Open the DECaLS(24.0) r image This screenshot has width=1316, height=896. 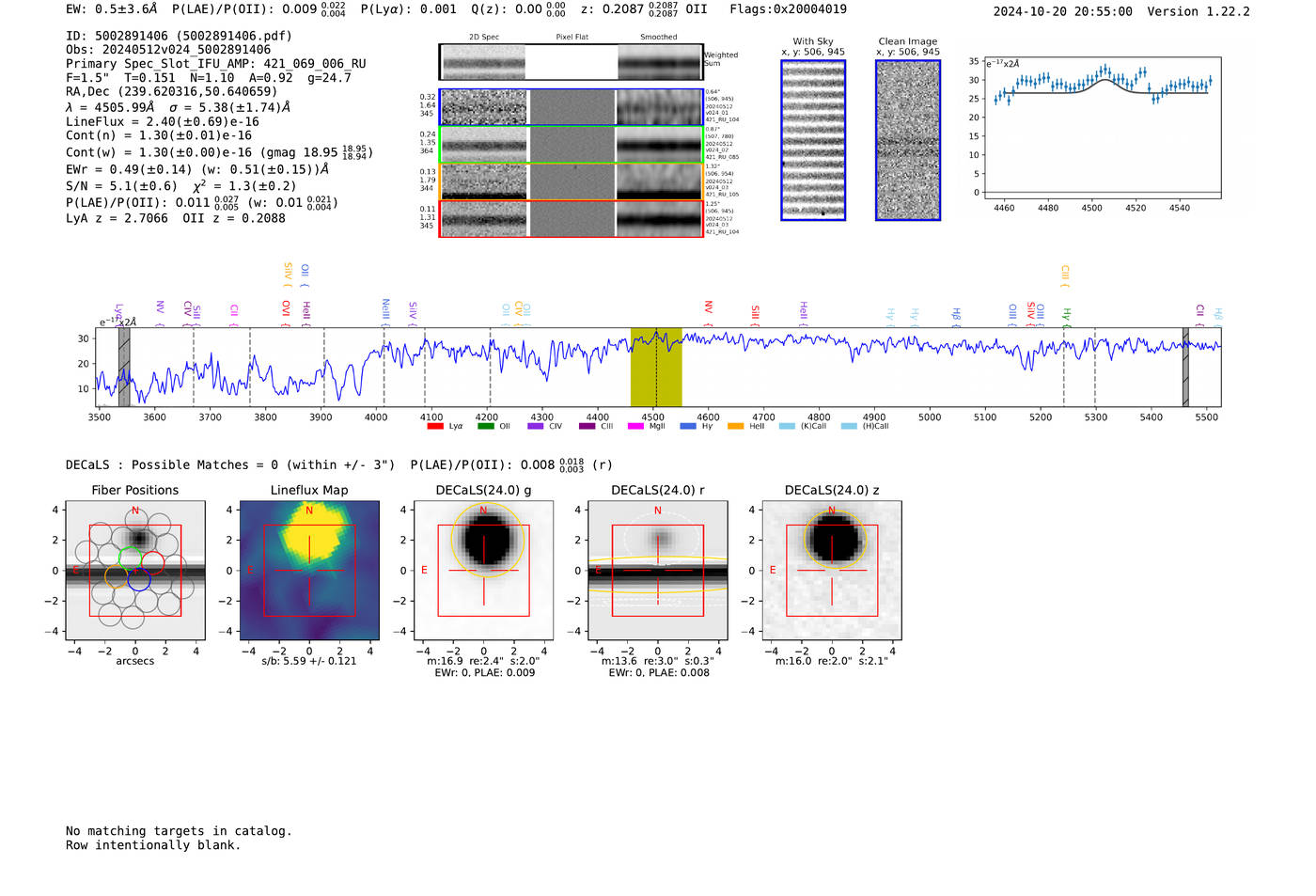658,571
